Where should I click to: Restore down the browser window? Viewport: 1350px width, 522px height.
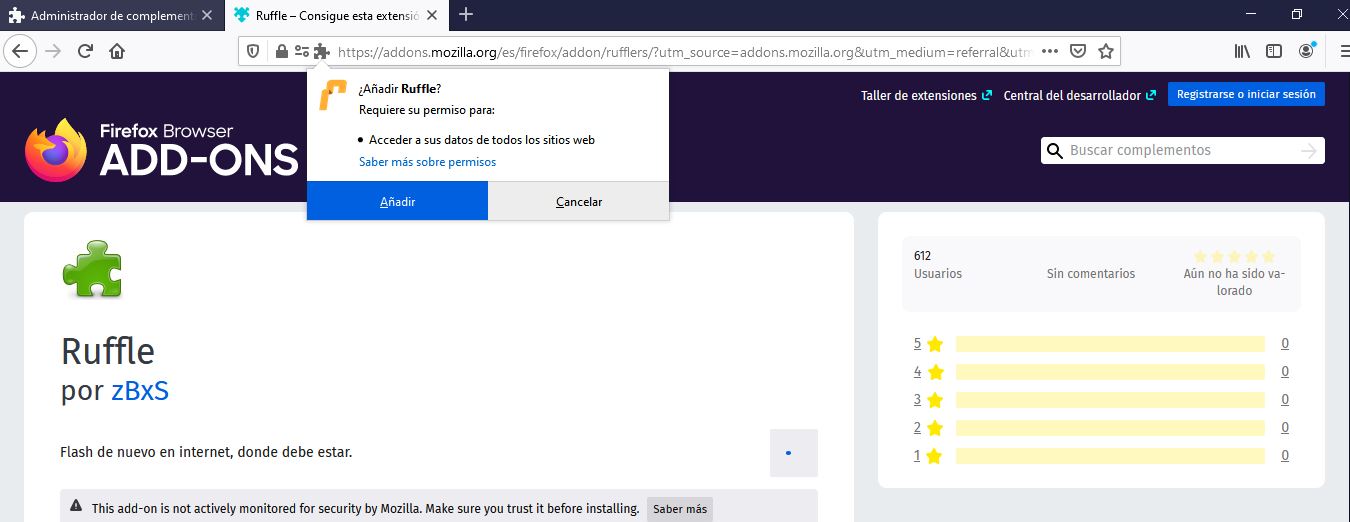pyautogui.click(x=1297, y=14)
